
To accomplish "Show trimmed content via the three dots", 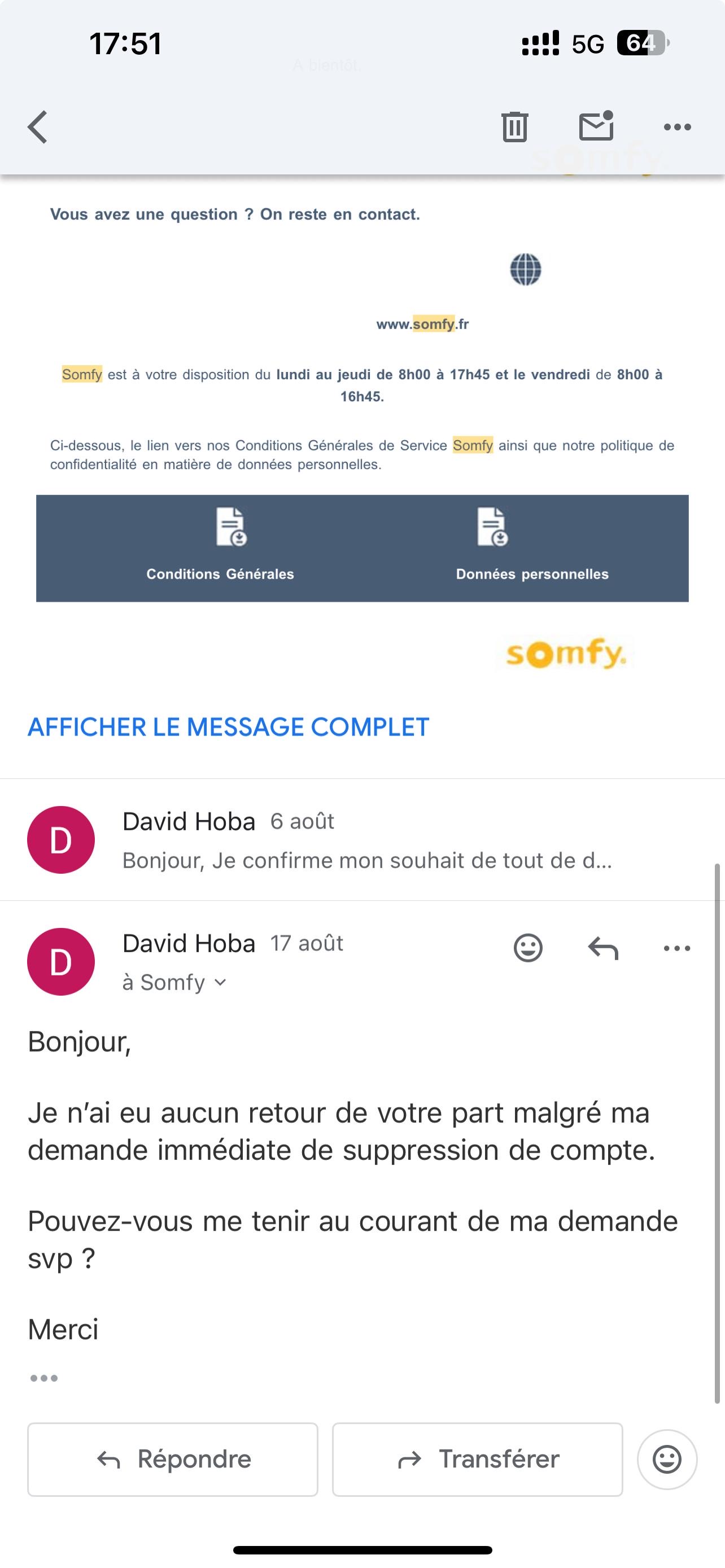I will 44,1378.
